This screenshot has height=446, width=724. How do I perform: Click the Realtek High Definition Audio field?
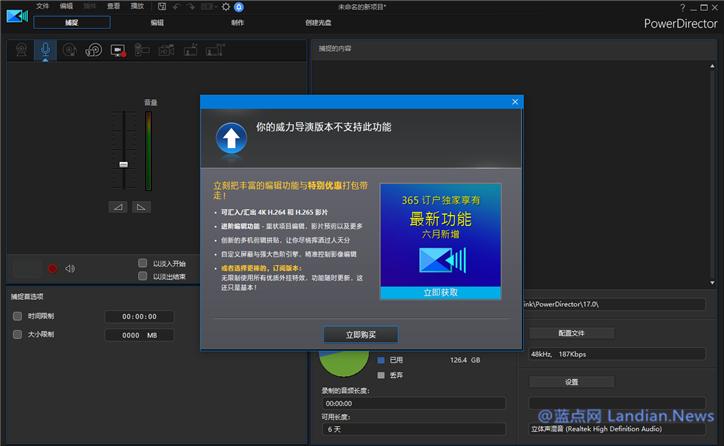pyautogui.click(x=617, y=429)
